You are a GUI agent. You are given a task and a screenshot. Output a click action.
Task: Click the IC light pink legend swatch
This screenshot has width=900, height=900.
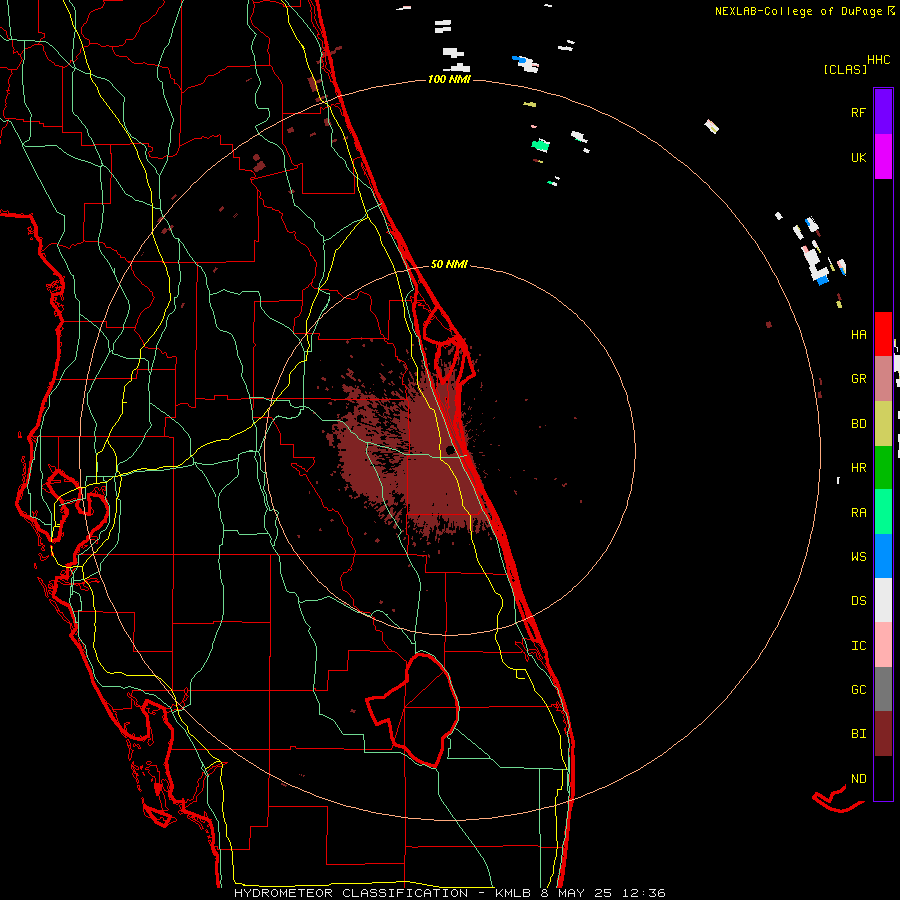883,645
